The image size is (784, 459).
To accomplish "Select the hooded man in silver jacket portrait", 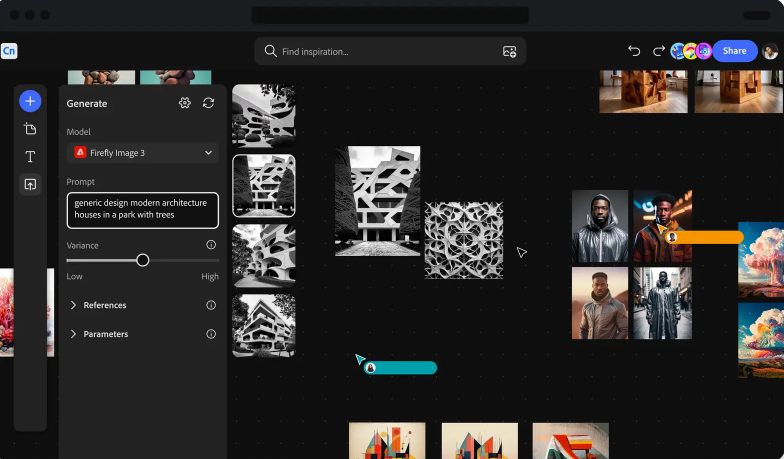I will (x=600, y=226).
